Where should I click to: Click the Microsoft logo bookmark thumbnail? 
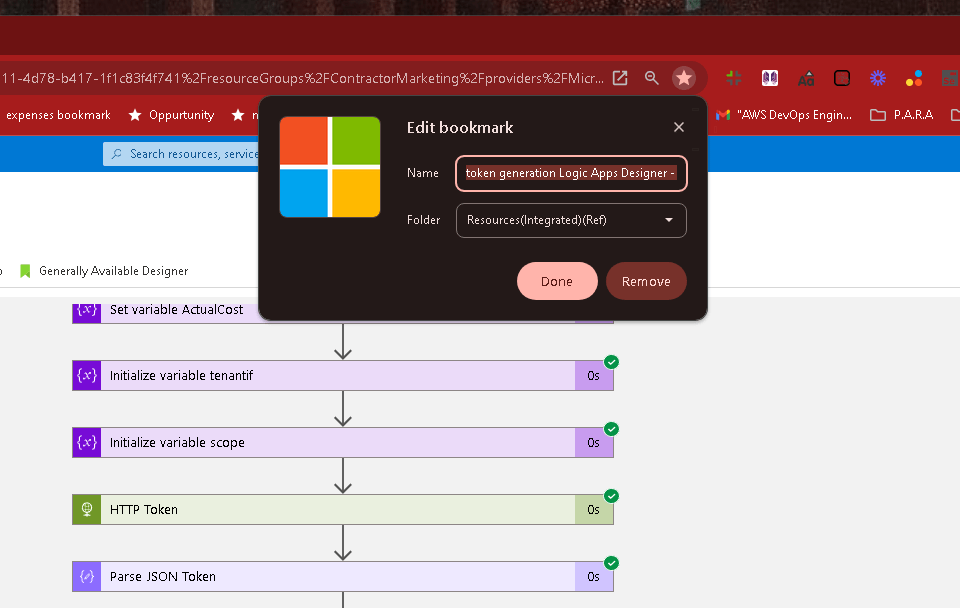(x=330, y=167)
